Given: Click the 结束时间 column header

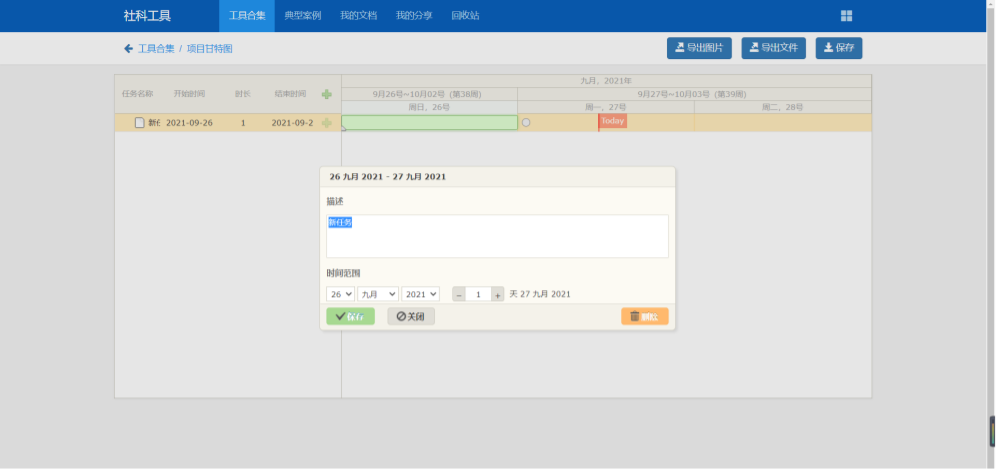Looking at the screenshot, I should point(291,94).
